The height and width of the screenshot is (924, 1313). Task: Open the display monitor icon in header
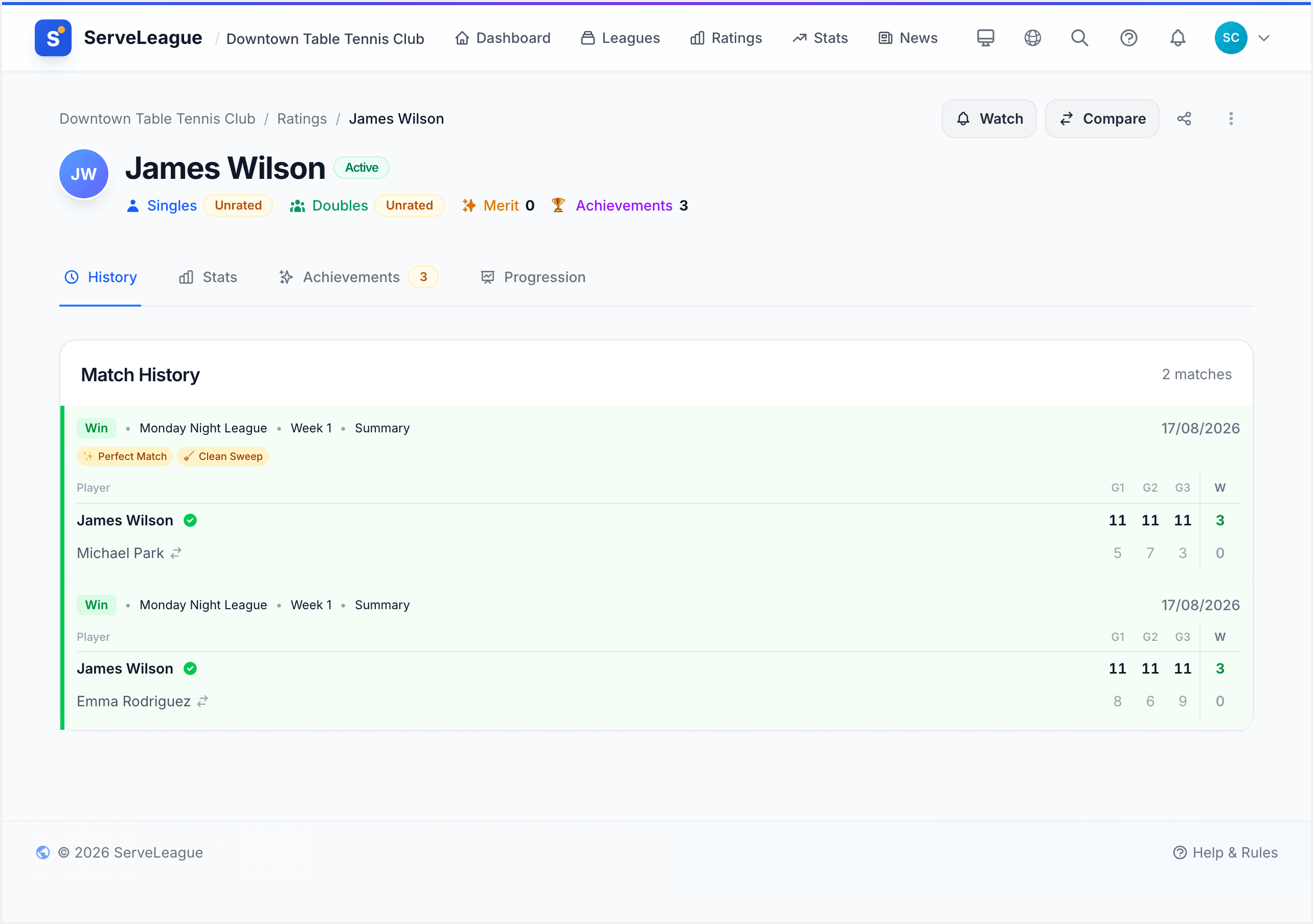985,38
